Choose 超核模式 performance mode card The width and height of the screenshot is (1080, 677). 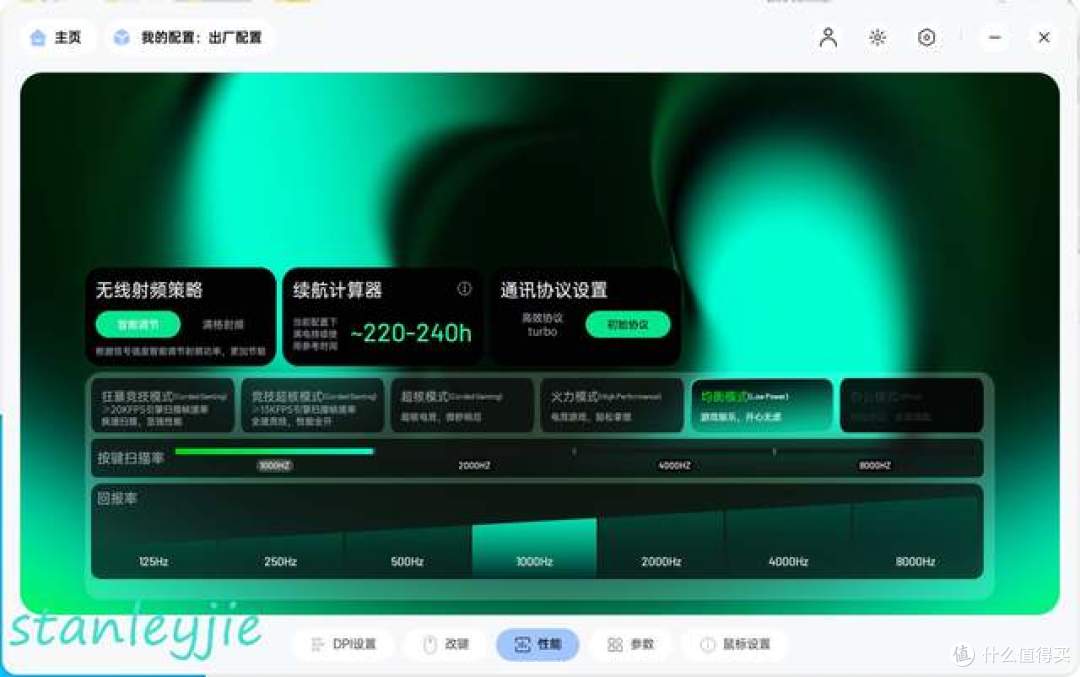click(x=462, y=406)
